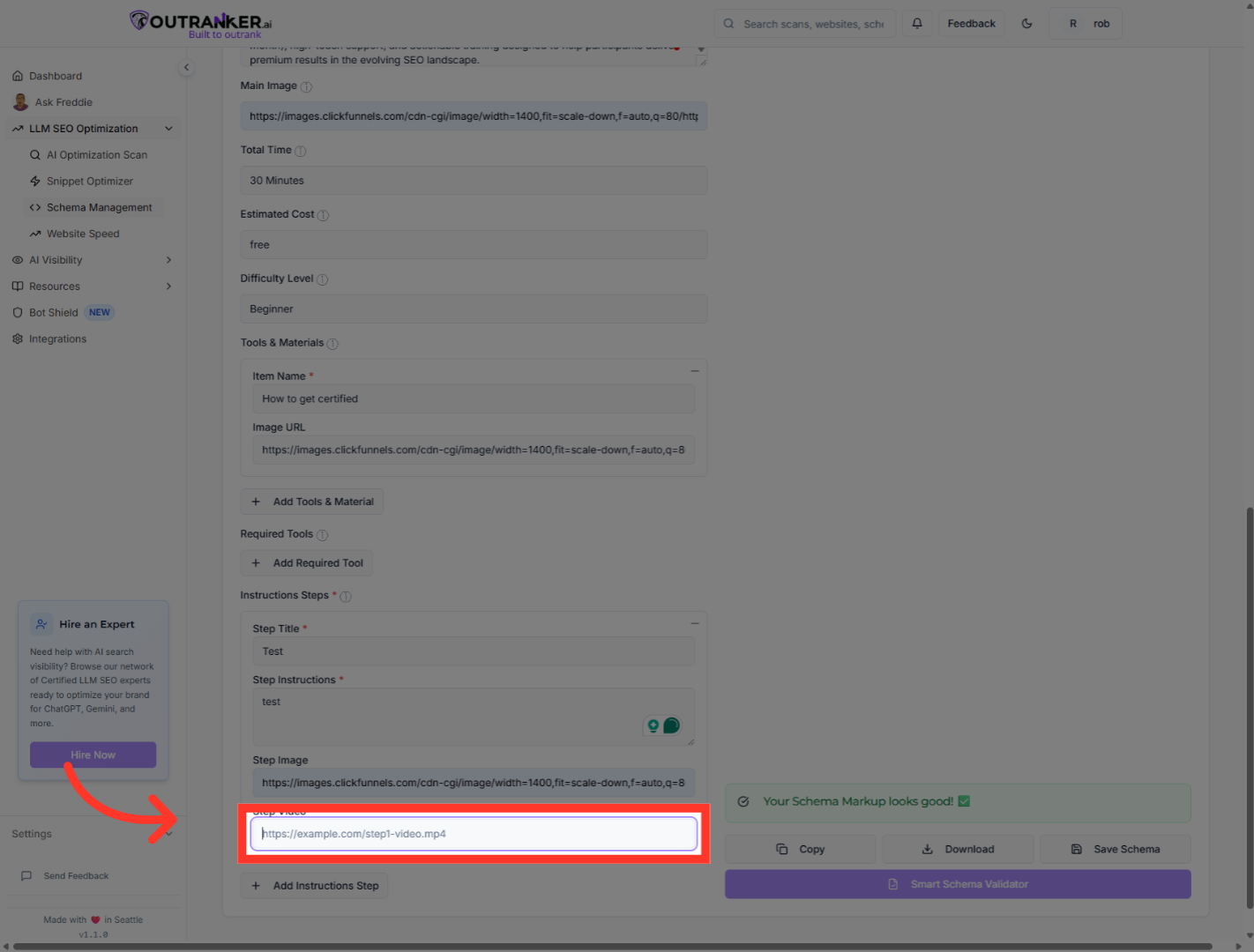This screenshot has height=952, width=1254.
Task: Click the Grammarly icon in Step Instructions
Action: [672, 725]
